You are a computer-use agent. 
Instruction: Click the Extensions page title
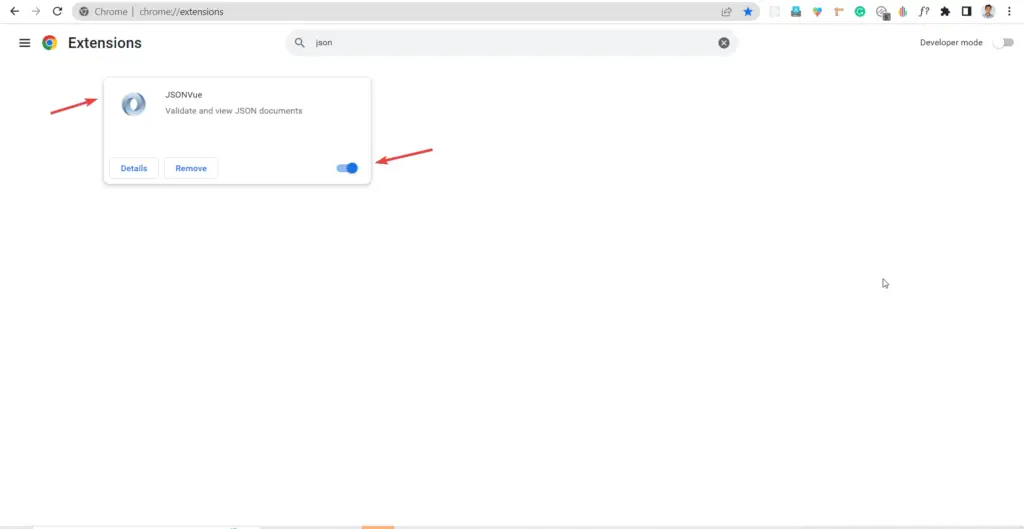point(104,42)
